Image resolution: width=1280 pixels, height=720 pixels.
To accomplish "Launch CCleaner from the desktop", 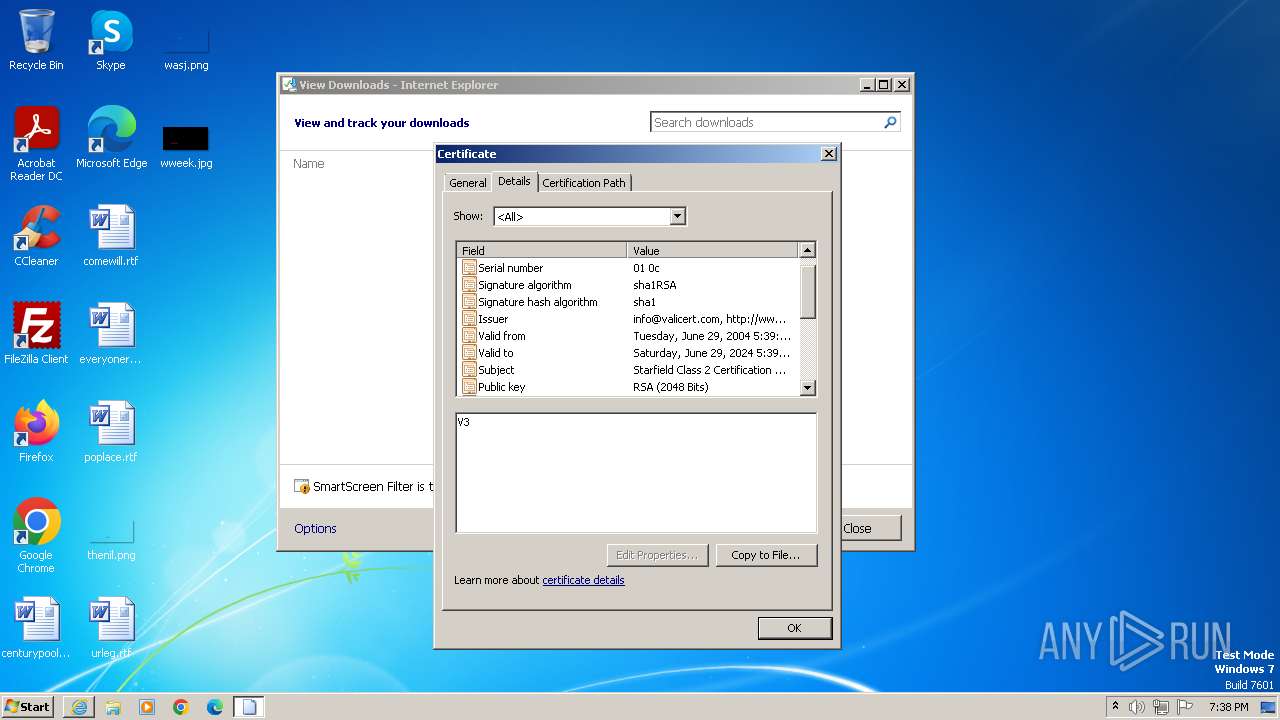I will coord(36,236).
